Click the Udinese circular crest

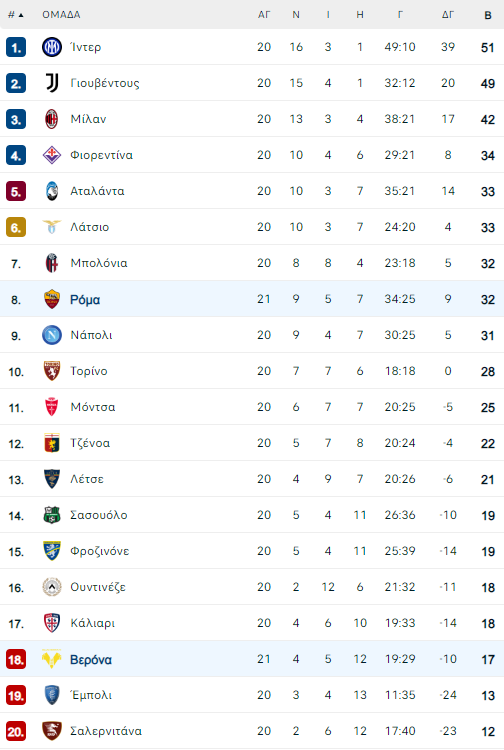pos(52,587)
